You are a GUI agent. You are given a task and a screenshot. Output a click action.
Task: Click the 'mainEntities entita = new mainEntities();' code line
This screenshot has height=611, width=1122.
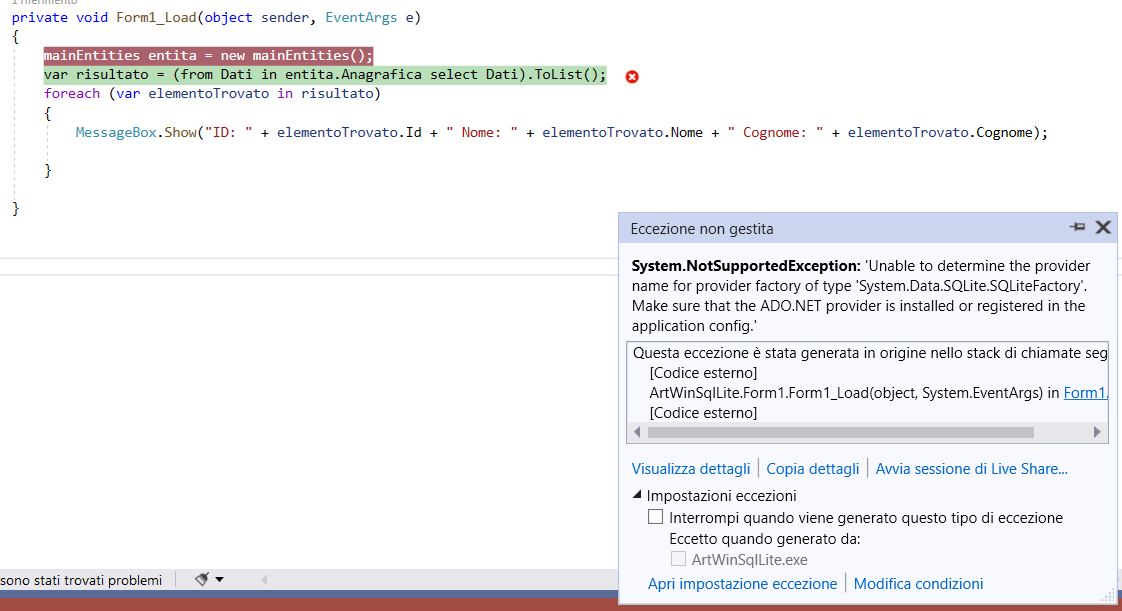coord(208,55)
